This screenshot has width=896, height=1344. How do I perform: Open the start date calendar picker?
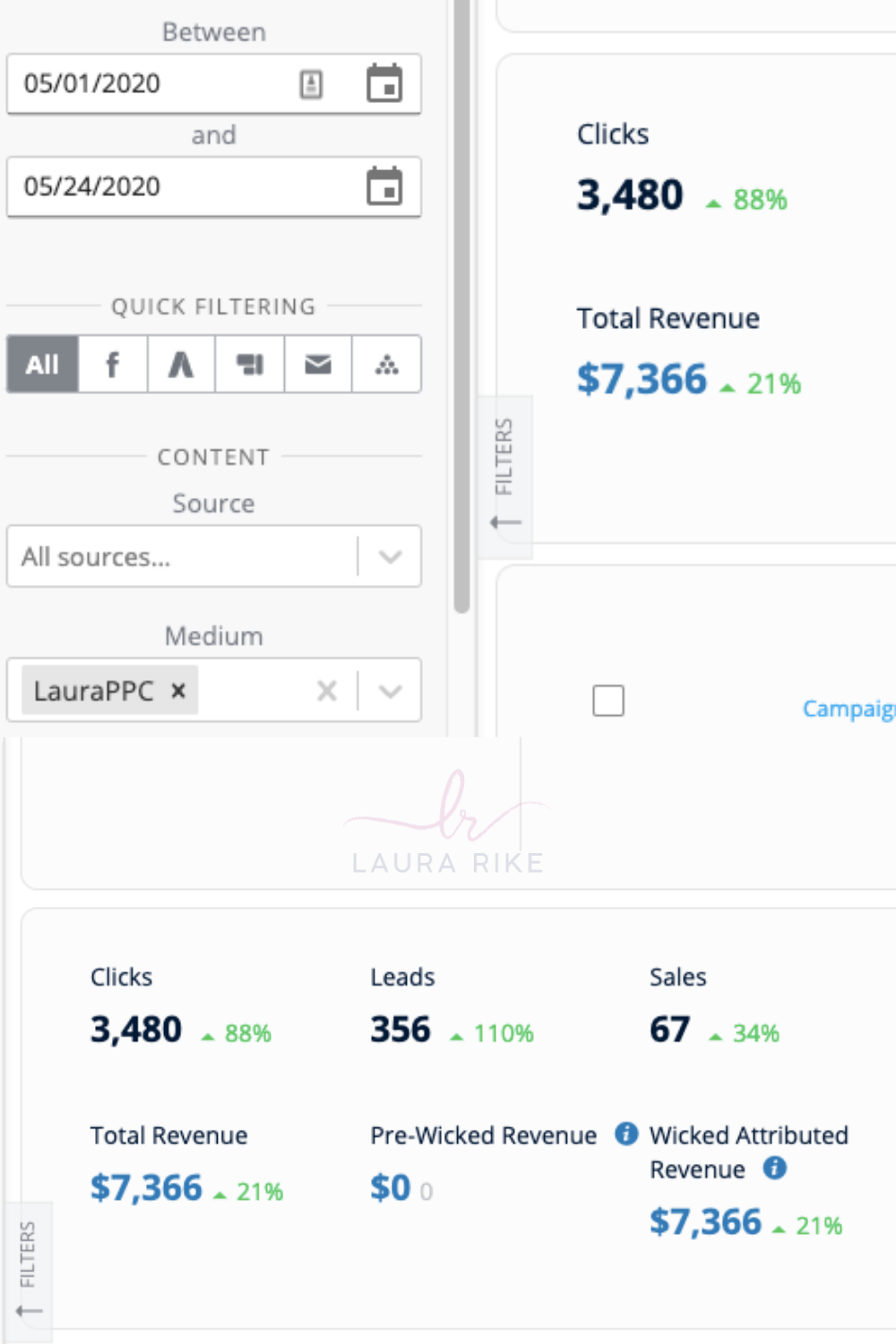pyautogui.click(x=384, y=83)
